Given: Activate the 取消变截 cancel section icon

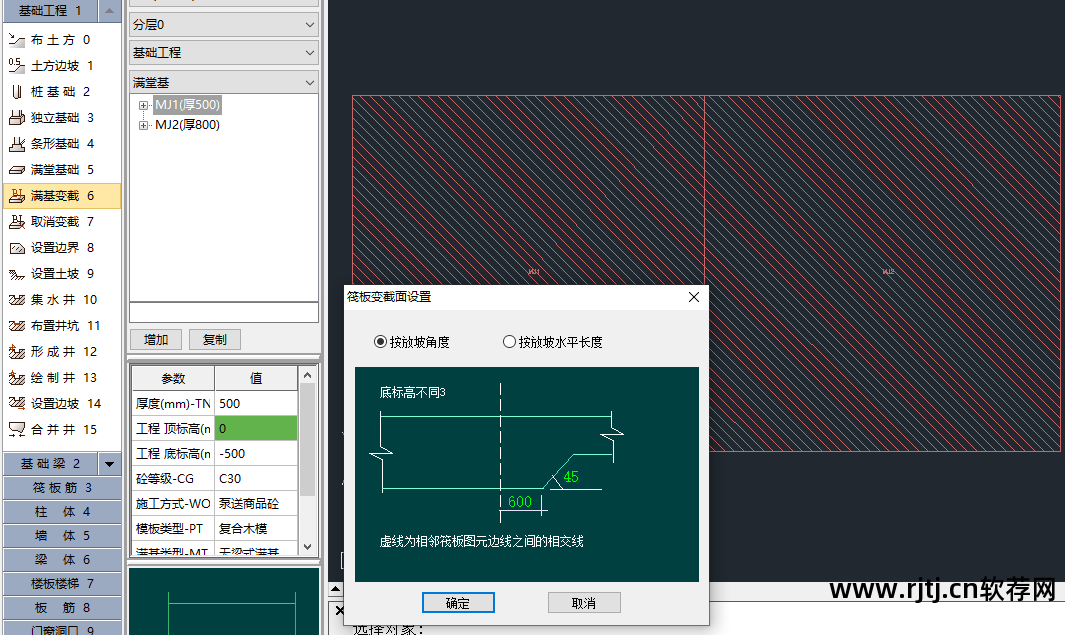Looking at the screenshot, I should [x=16, y=222].
